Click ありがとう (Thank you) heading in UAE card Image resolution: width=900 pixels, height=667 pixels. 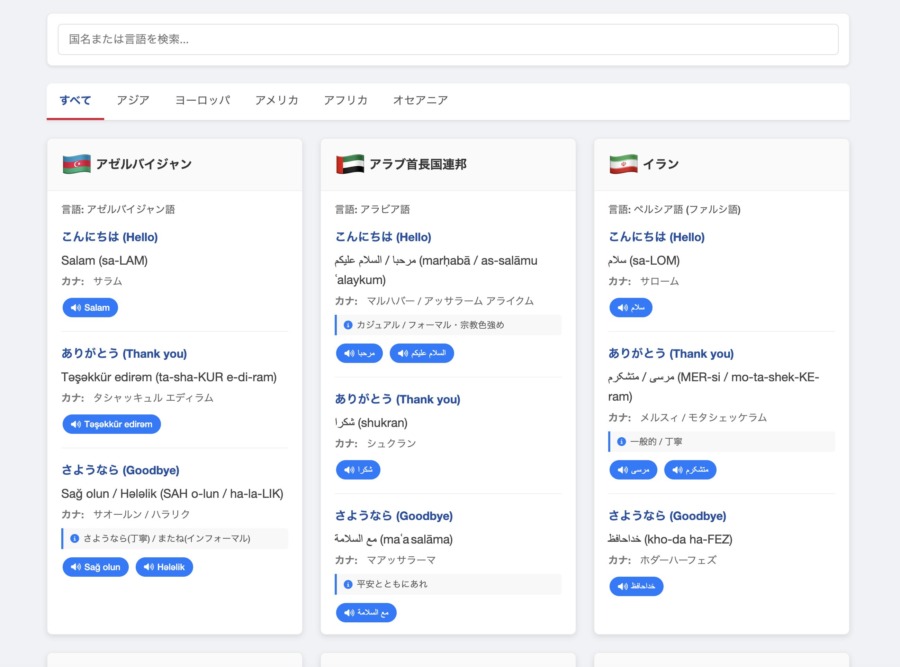point(398,399)
